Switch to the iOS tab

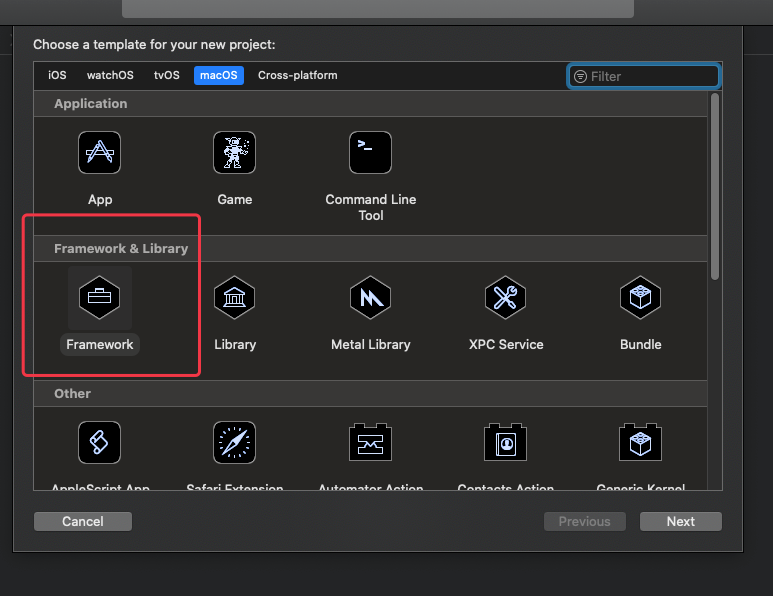(57, 75)
